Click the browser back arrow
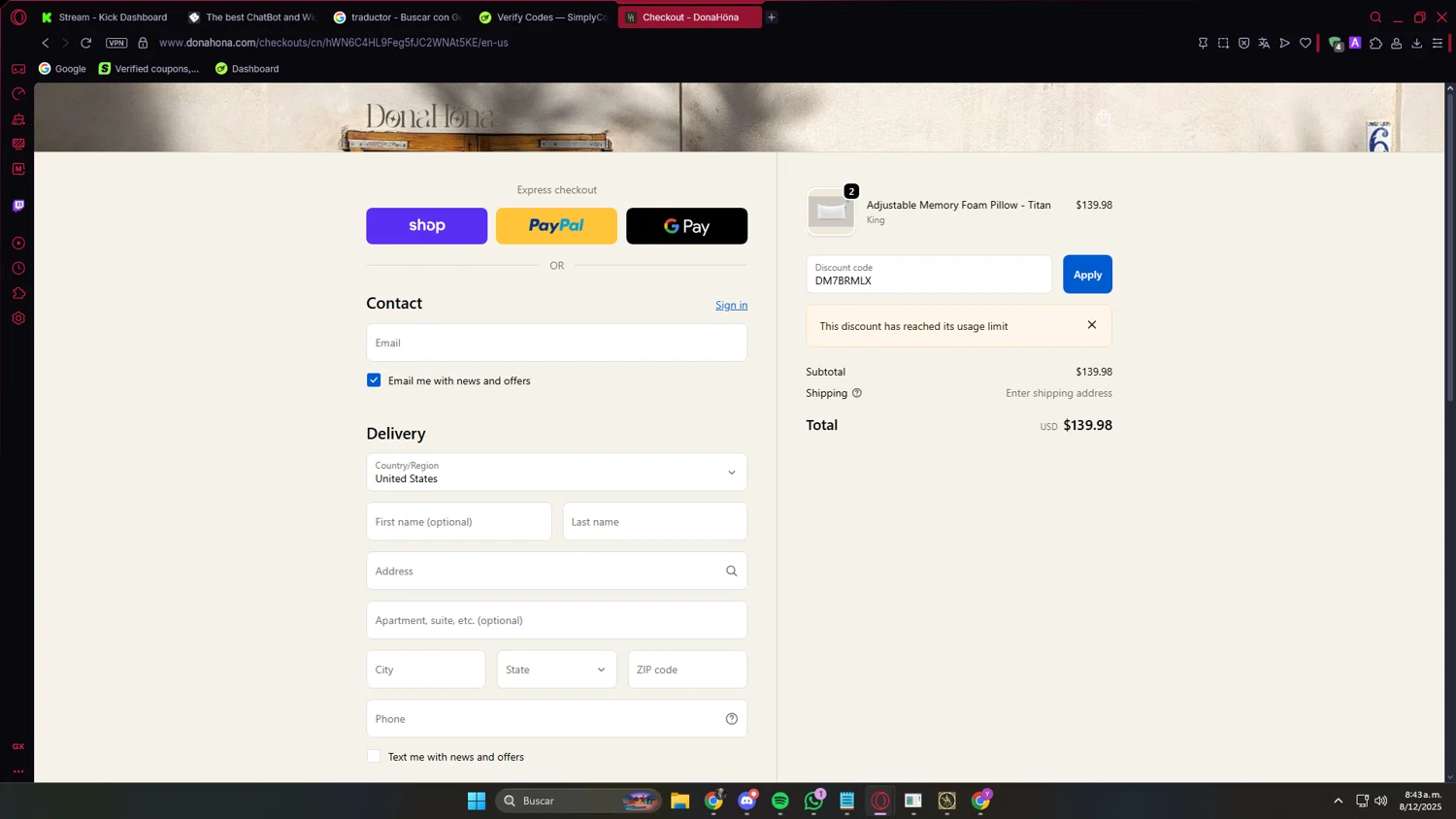Image resolution: width=1456 pixels, height=819 pixels. 46,43
